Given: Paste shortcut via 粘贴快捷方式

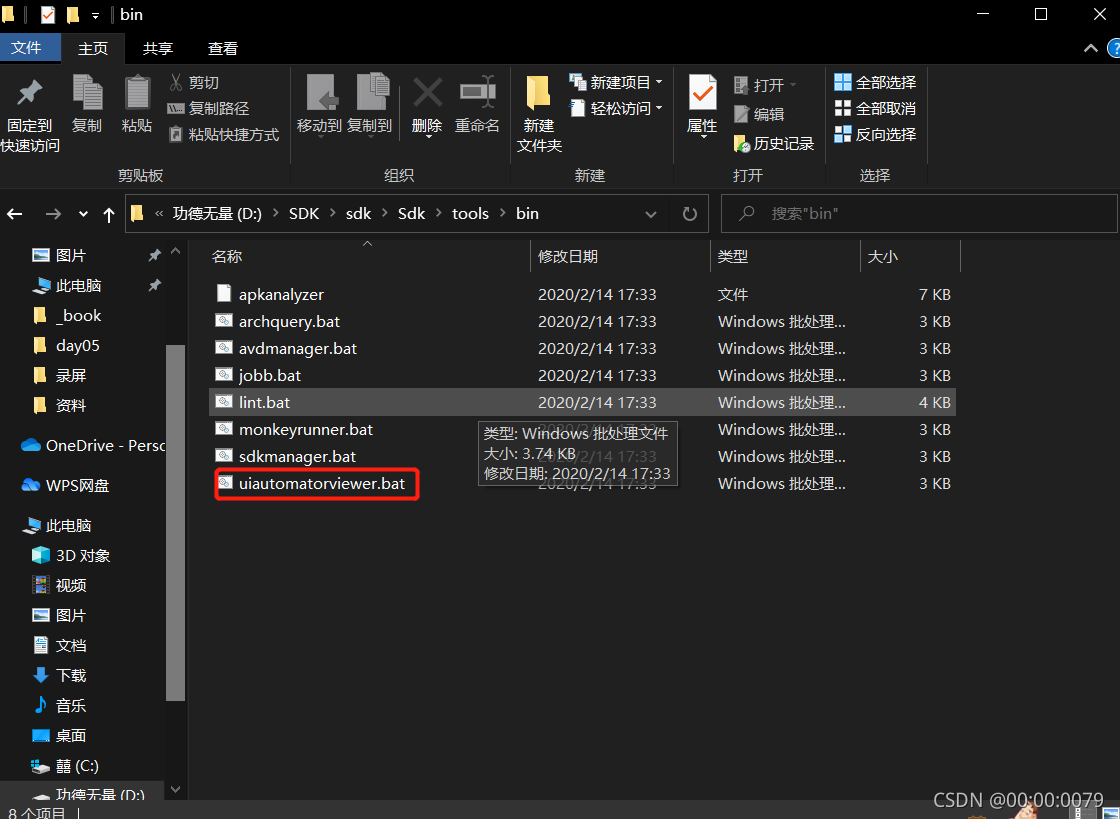Looking at the screenshot, I should tap(224, 134).
